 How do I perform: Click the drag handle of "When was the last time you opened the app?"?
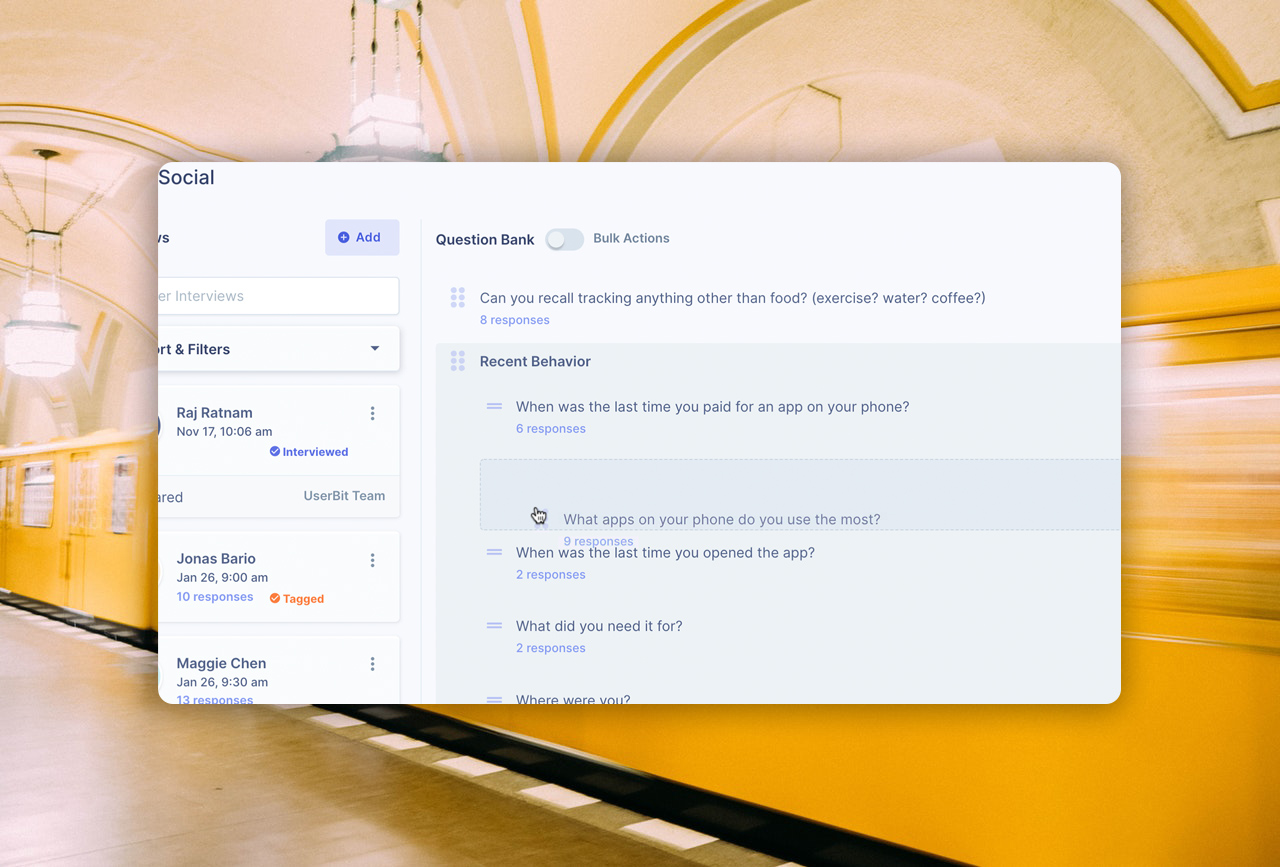coord(494,552)
